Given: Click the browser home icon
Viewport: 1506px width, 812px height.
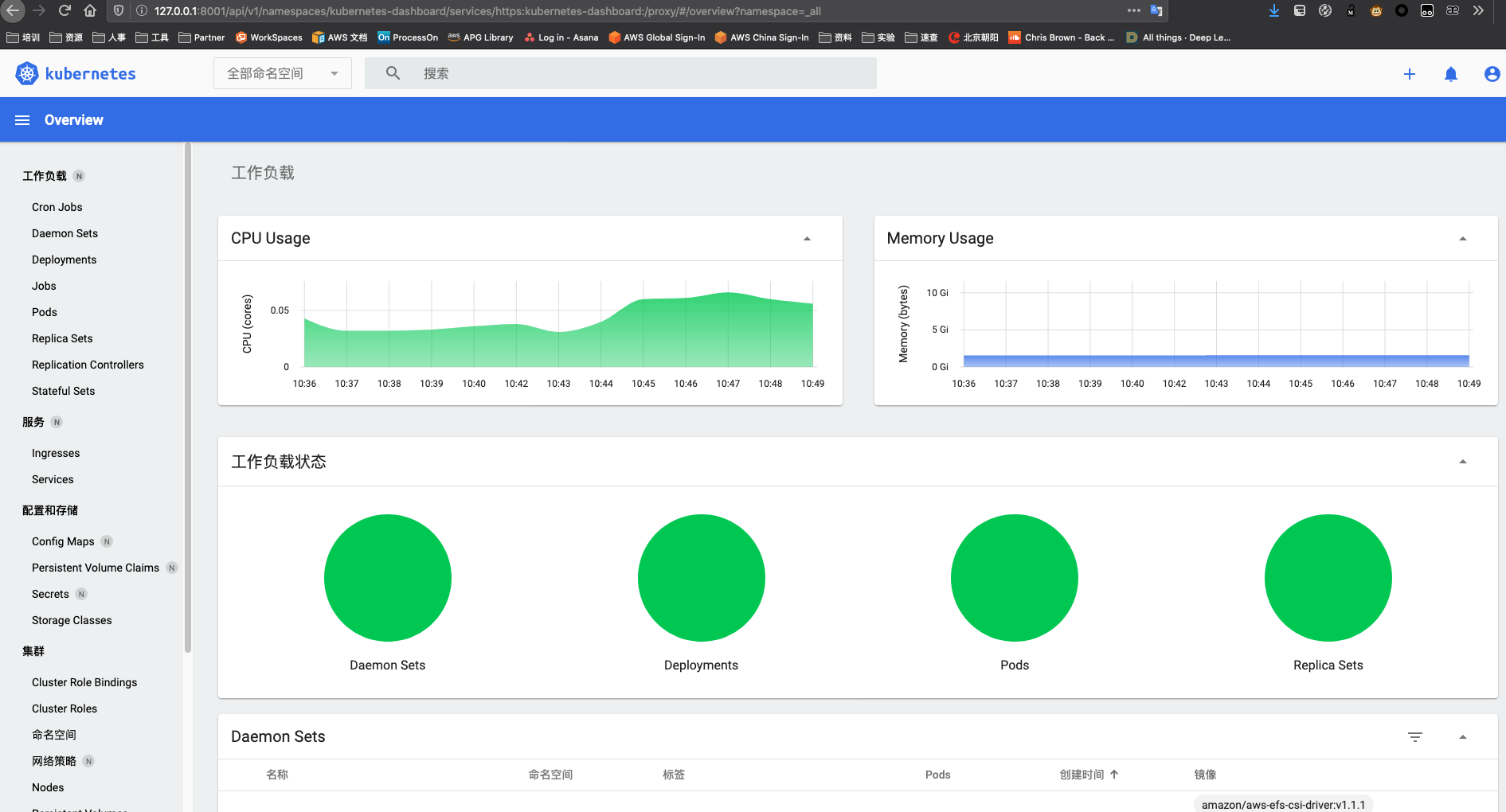Looking at the screenshot, I should tap(90, 10).
